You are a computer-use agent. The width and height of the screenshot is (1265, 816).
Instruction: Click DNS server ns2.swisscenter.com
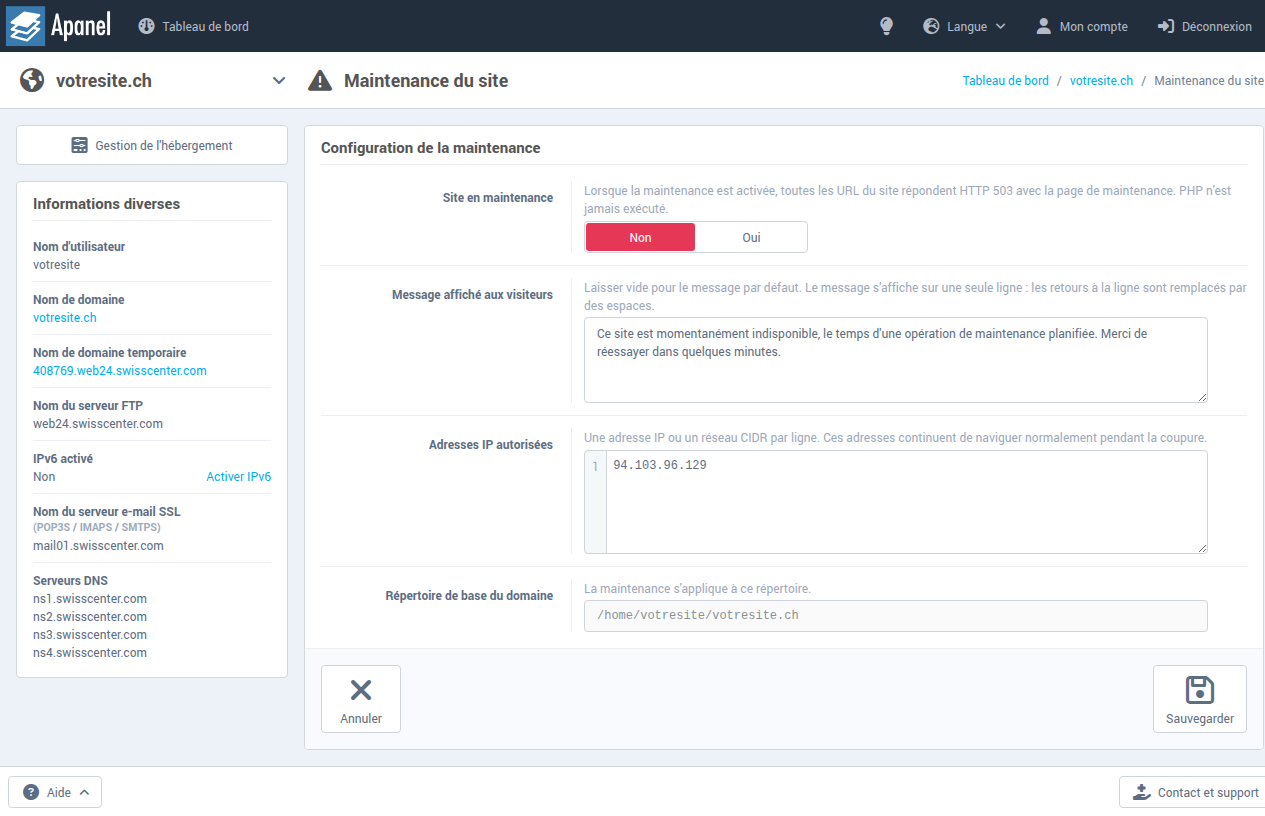pyautogui.click(x=90, y=617)
